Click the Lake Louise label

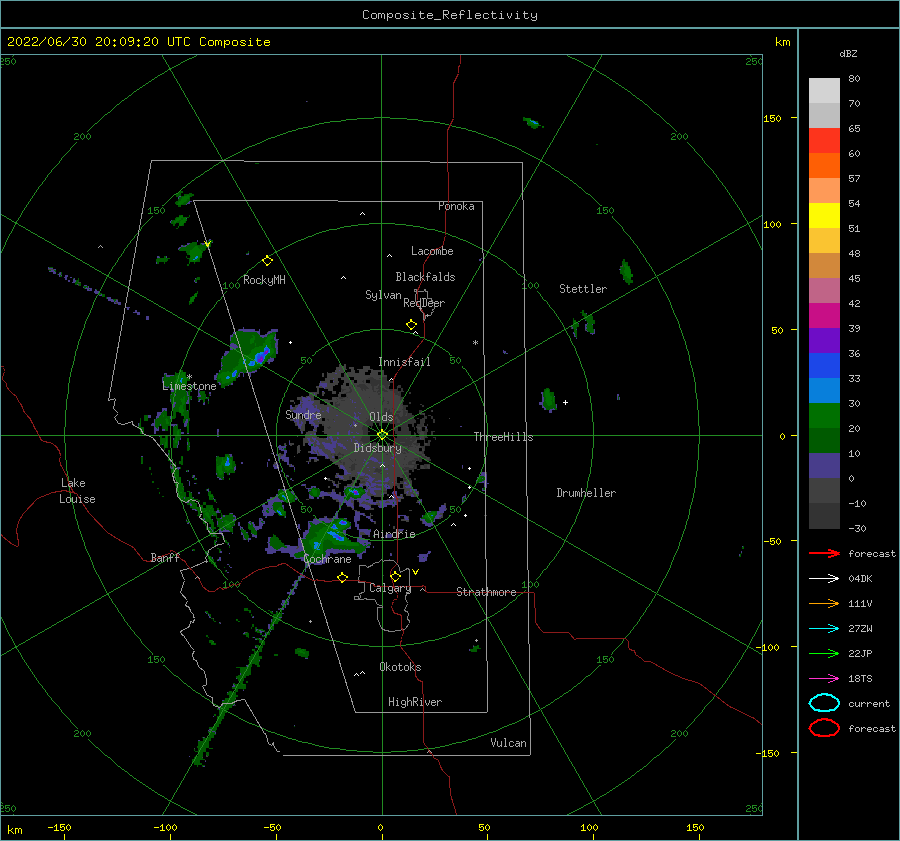coord(77,491)
